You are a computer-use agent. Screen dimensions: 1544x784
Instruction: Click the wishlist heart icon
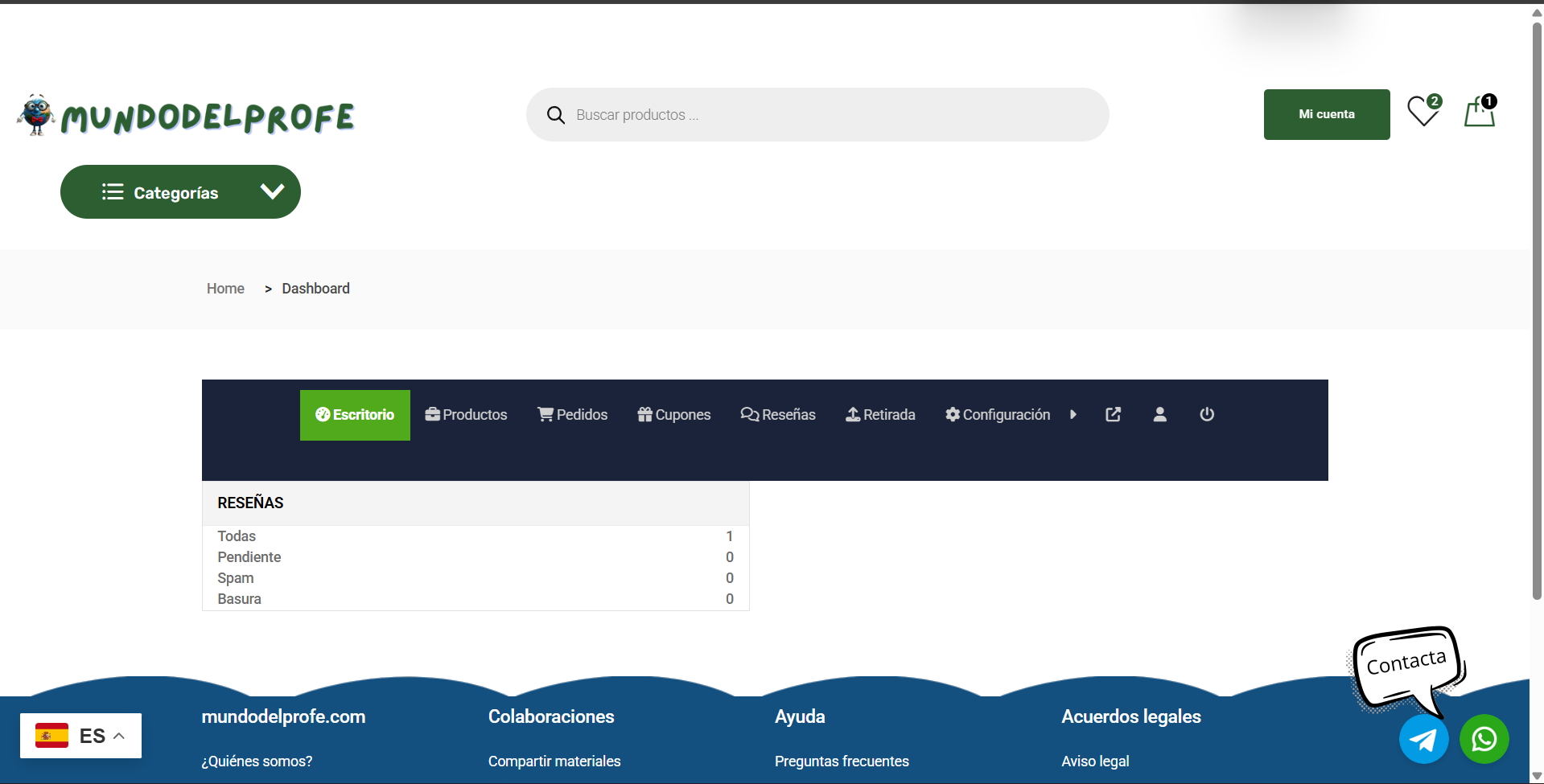[1423, 112]
